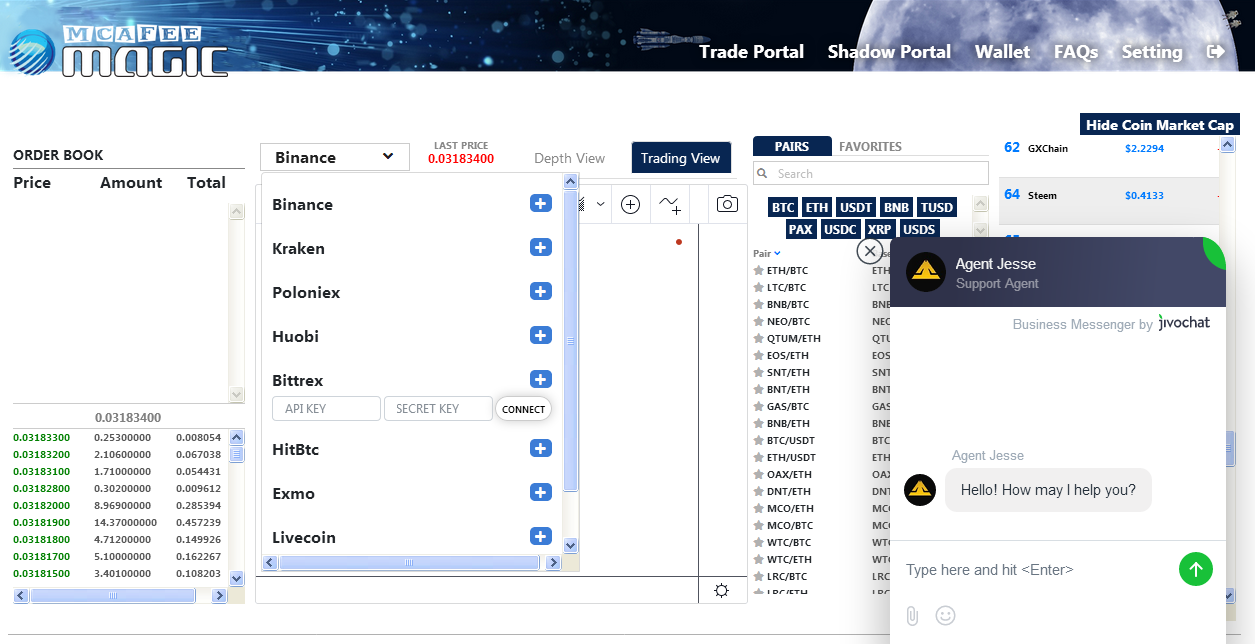Expand the Kraken exchange plus icon
The image size is (1255, 644).
541,247
